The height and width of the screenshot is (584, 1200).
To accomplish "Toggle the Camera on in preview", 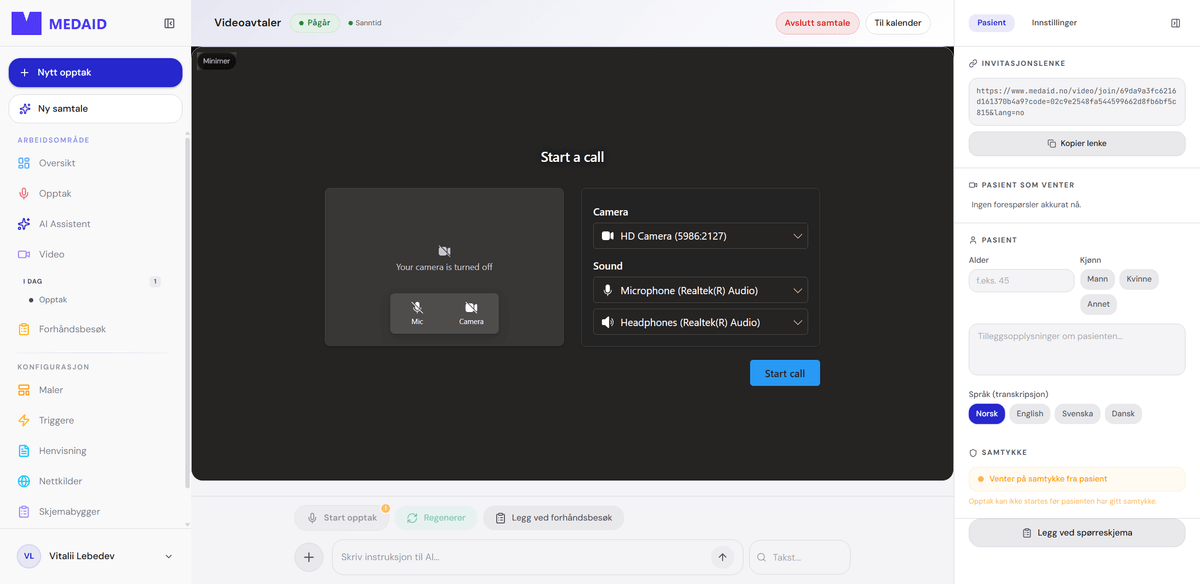I will pos(471,313).
